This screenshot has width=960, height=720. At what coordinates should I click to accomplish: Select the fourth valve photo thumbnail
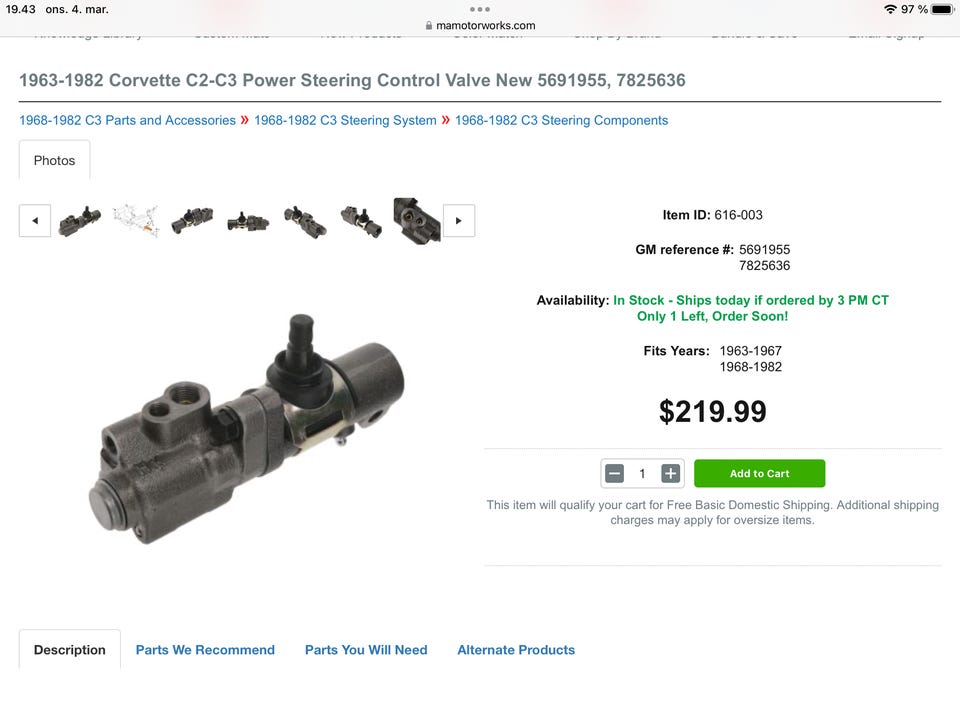(249, 222)
